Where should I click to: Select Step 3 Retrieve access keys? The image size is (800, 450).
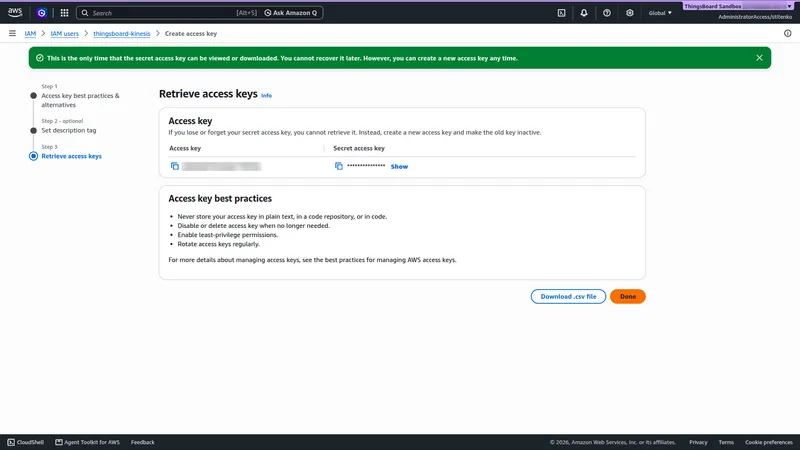tap(71, 156)
